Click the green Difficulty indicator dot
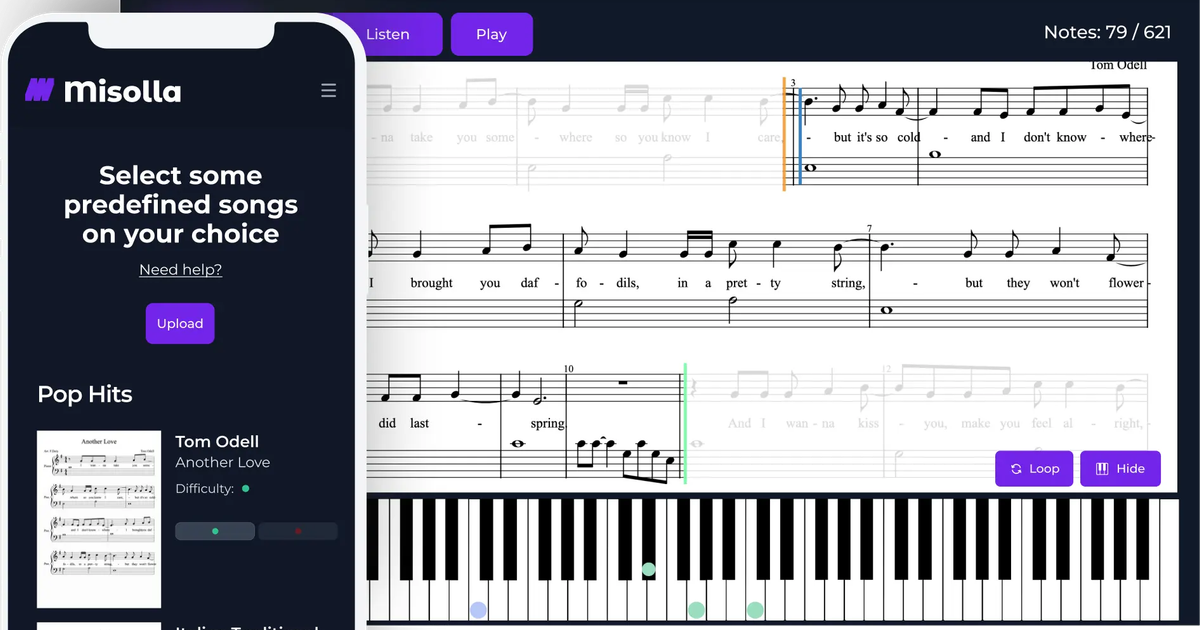The width and height of the screenshot is (1200, 630). pos(245,489)
